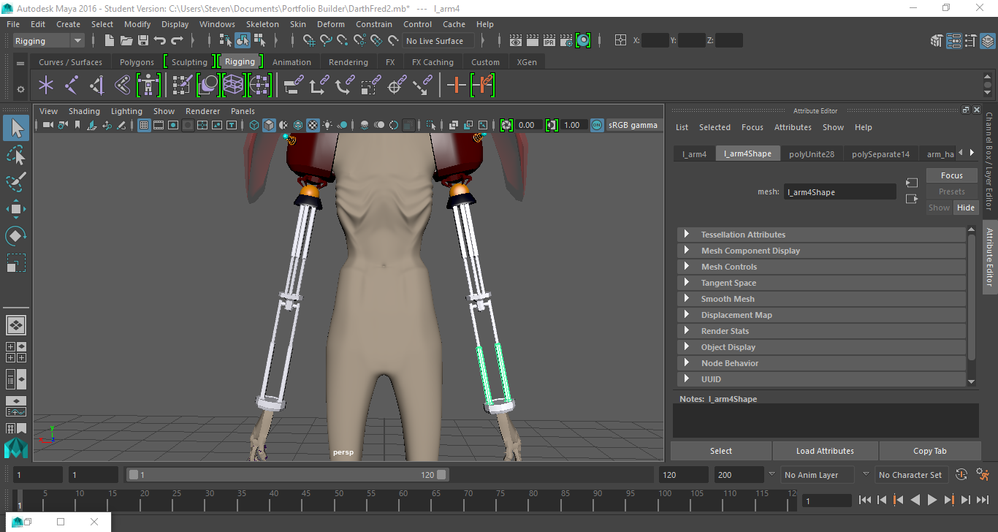Select the Lasso tool in the toolbox

pyautogui.click(x=16, y=155)
